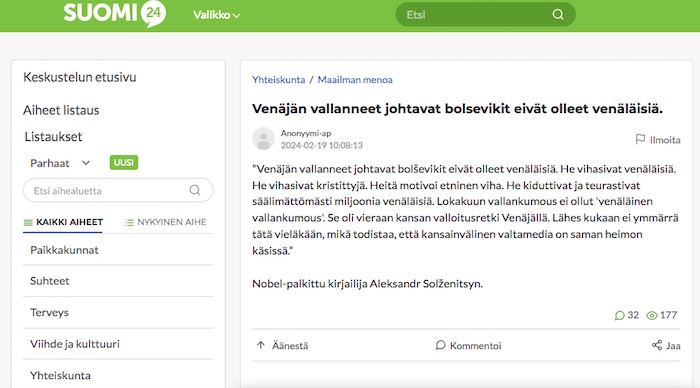700x388 pixels.
Task: Share the post with Jaa
Action: coord(666,346)
